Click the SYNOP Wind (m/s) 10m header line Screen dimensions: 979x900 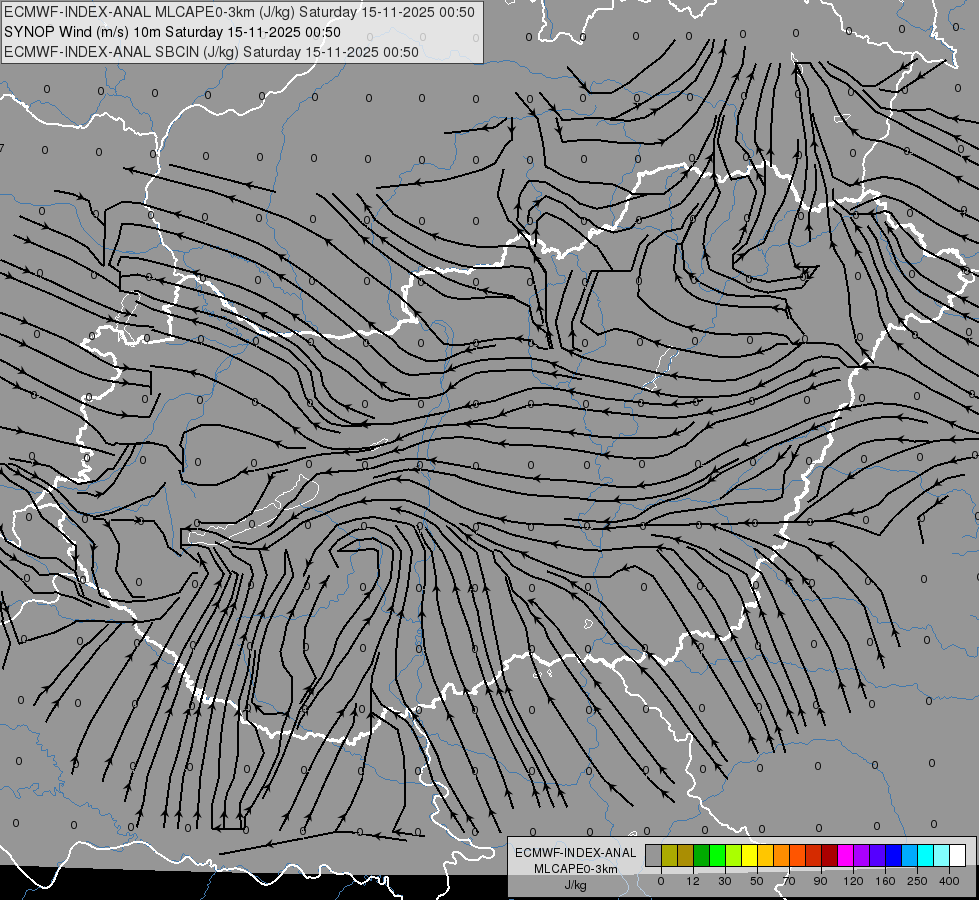tap(172, 32)
